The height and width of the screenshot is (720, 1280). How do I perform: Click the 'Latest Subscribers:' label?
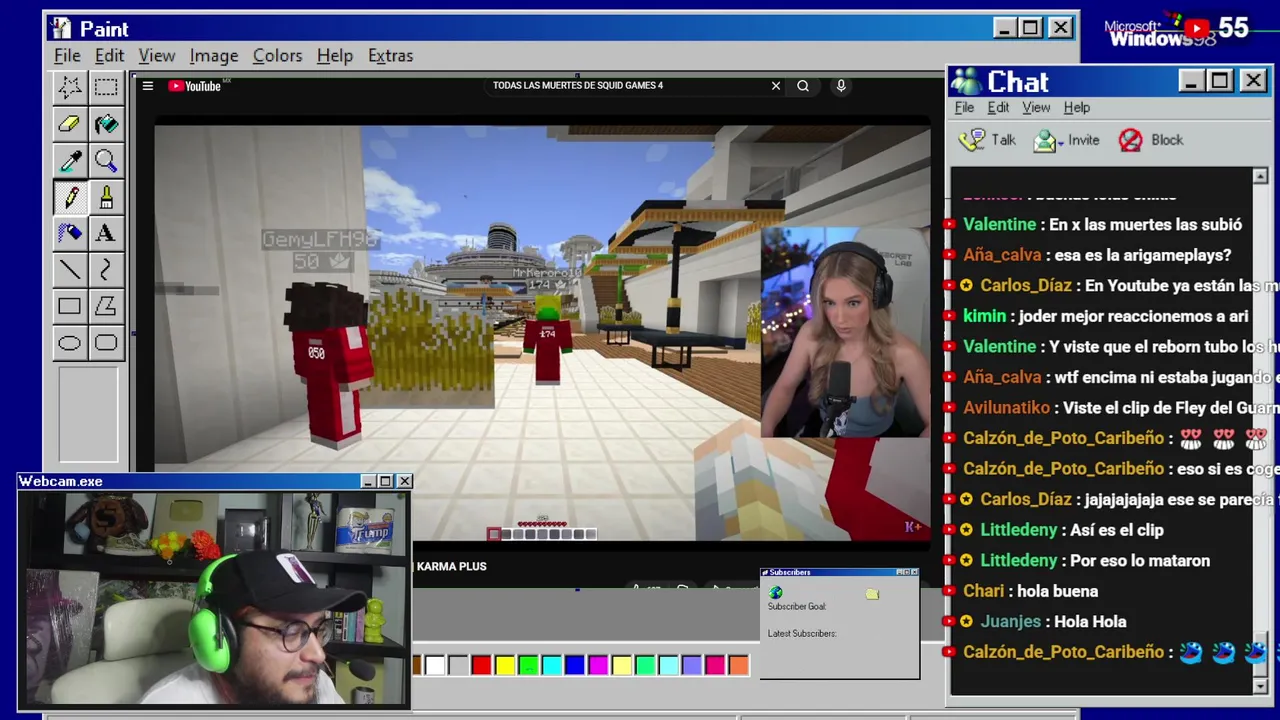point(801,634)
